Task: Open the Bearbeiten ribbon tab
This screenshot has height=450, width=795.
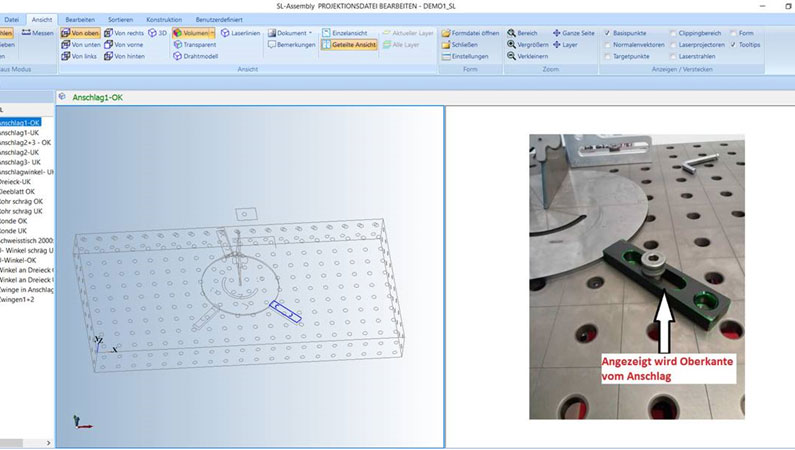Action: point(79,19)
